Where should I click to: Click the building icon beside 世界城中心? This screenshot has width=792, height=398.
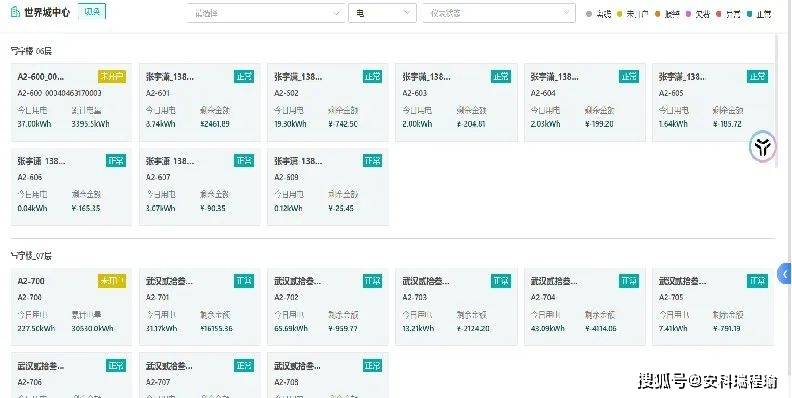point(15,12)
